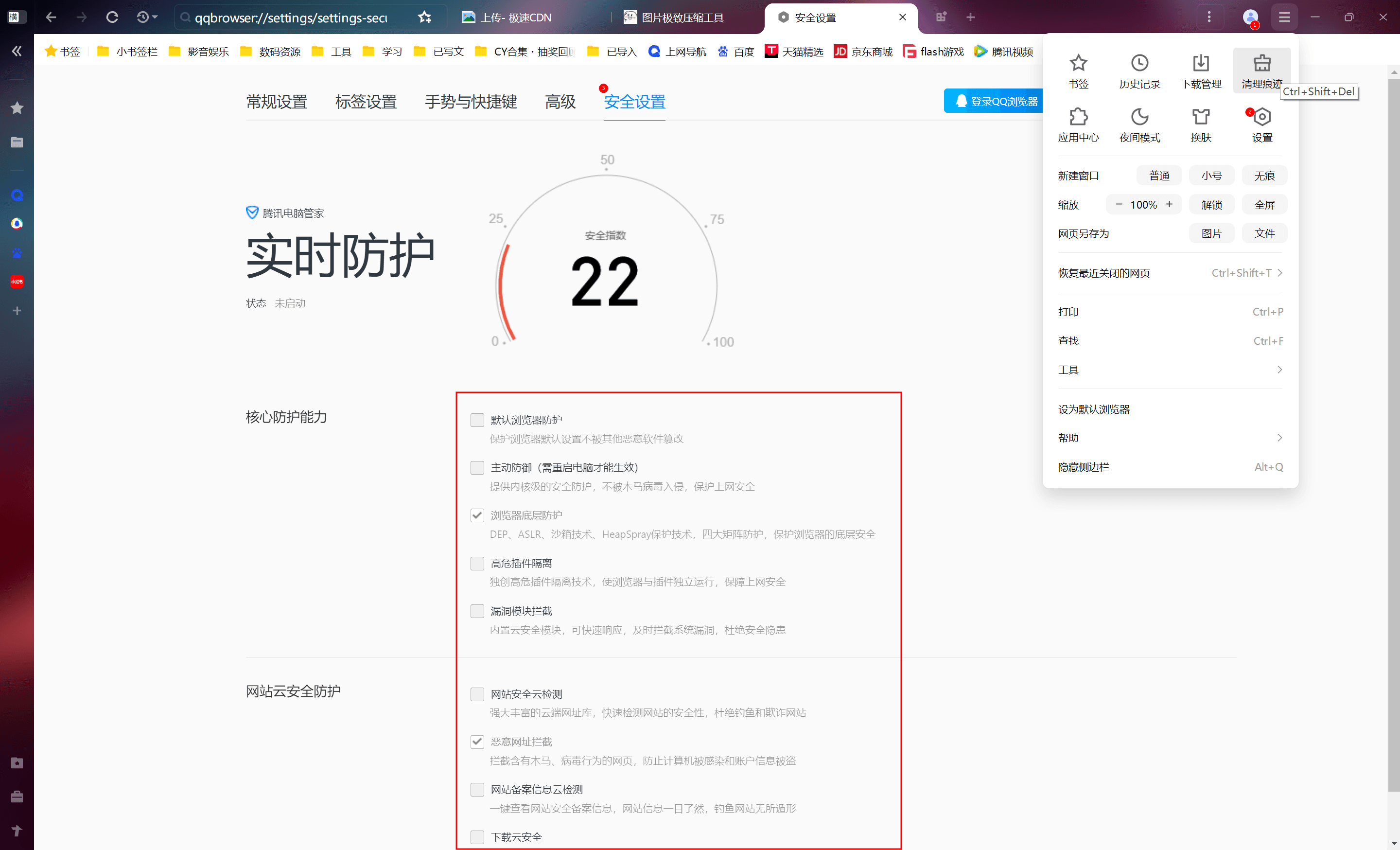Open sidebar Baidu paw icon
The height and width of the screenshot is (850, 1400).
pyautogui.click(x=17, y=252)
